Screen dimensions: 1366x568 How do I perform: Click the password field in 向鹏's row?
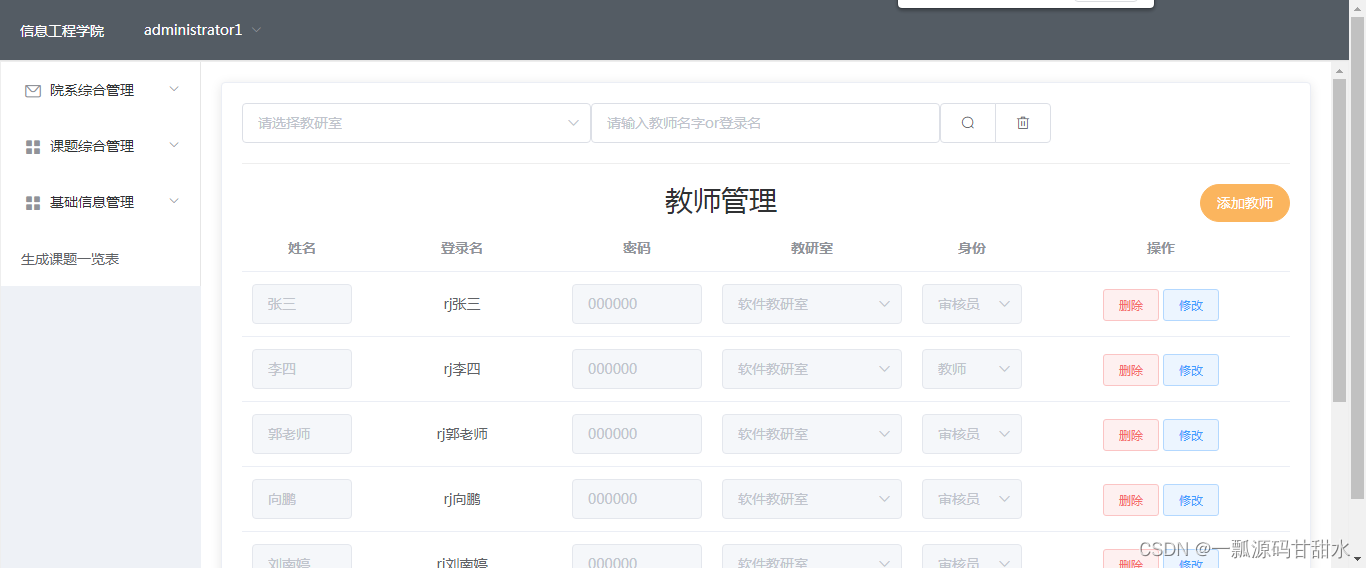(637, 499)
